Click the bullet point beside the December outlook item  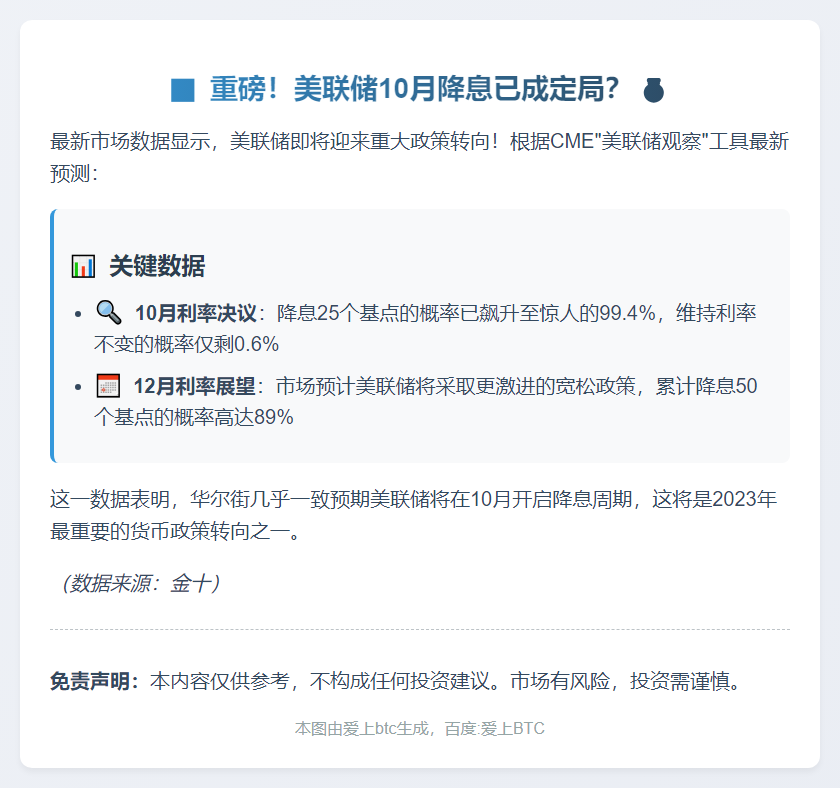(x=77, y=386)
